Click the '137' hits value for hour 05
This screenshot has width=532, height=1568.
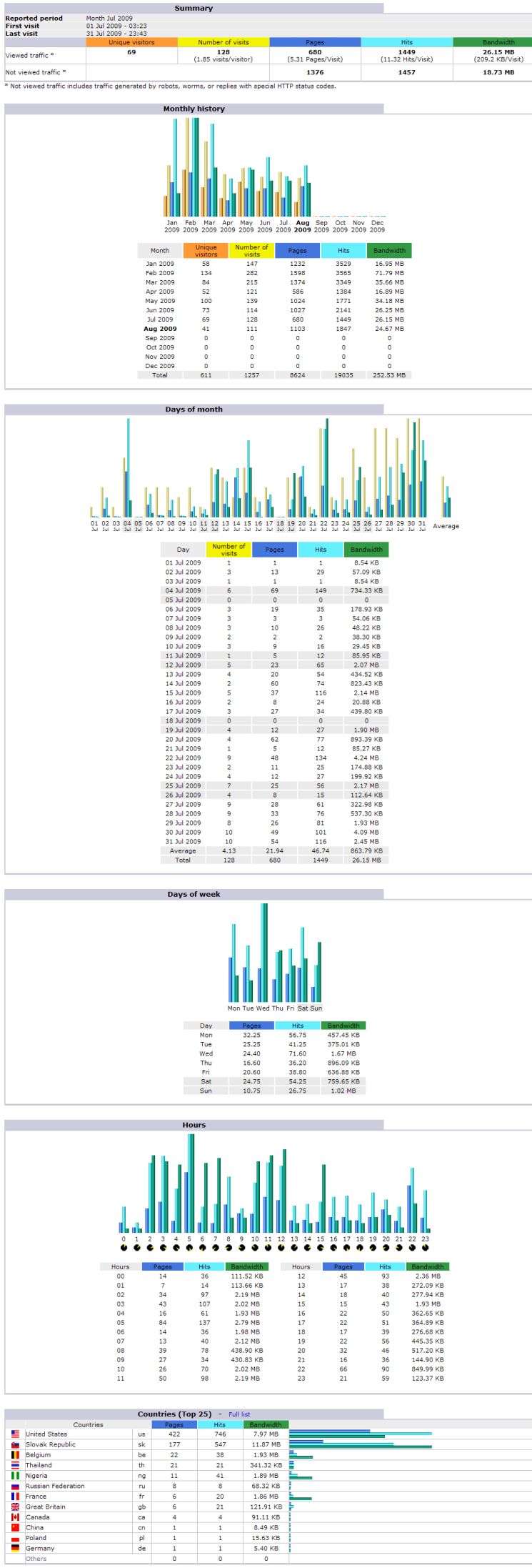[205, 1322]
